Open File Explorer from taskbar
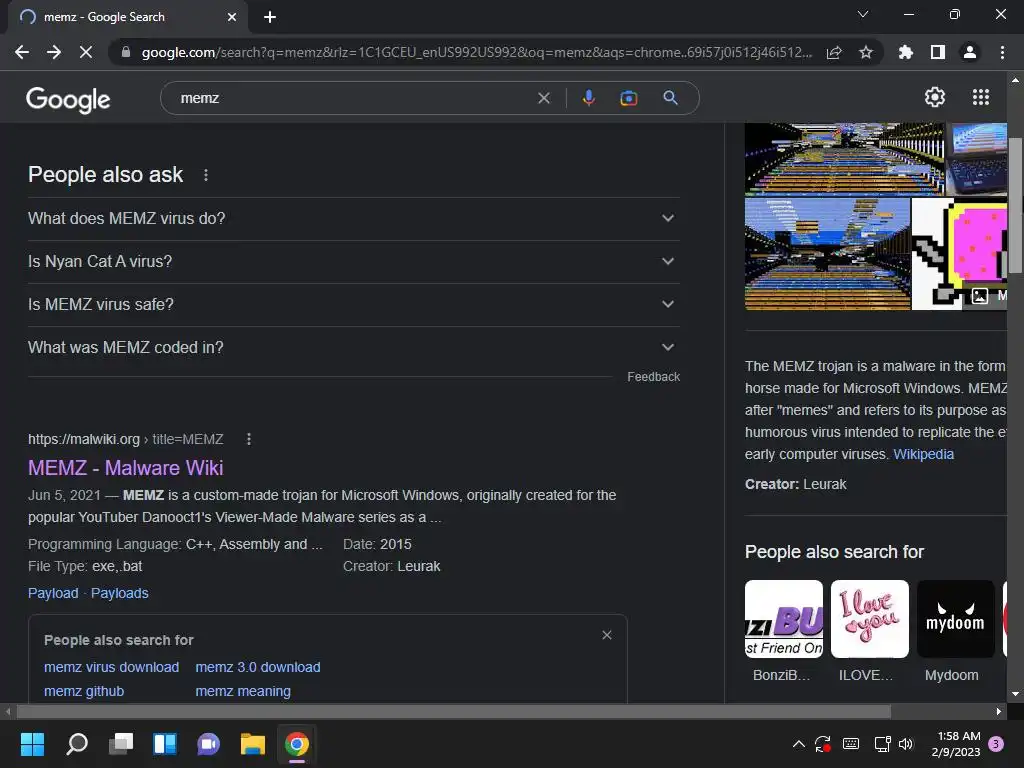 253,744
